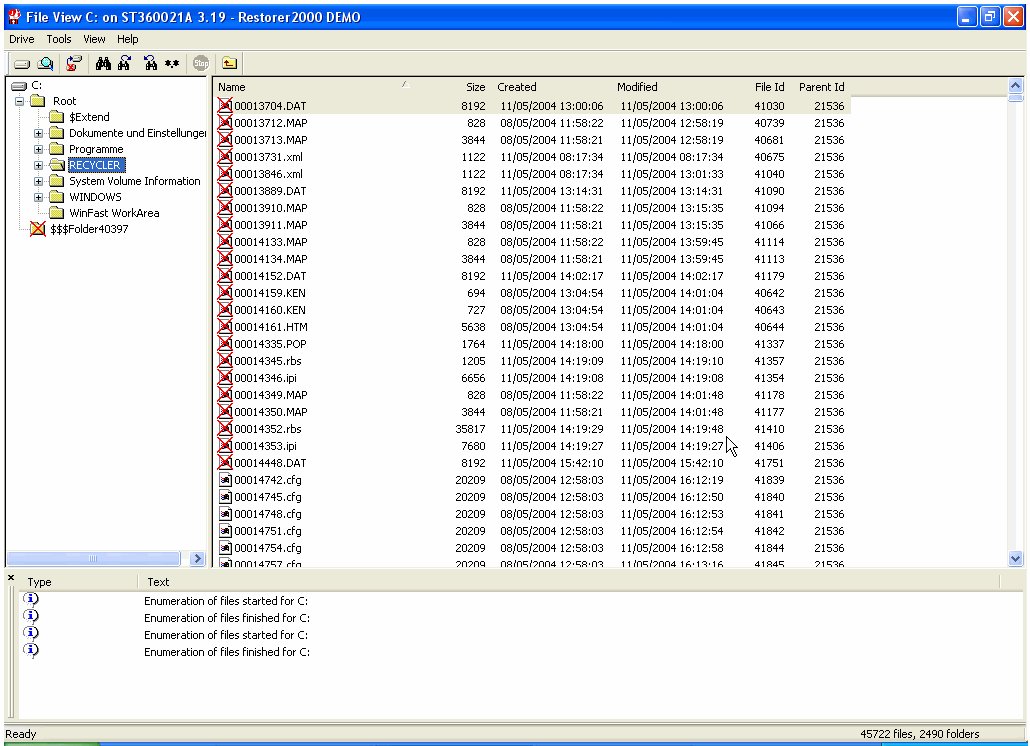The width and height of the screenshot is (1030, 746).
Task: Select file 00014748.cfg in list
Action: click(267, 514)
